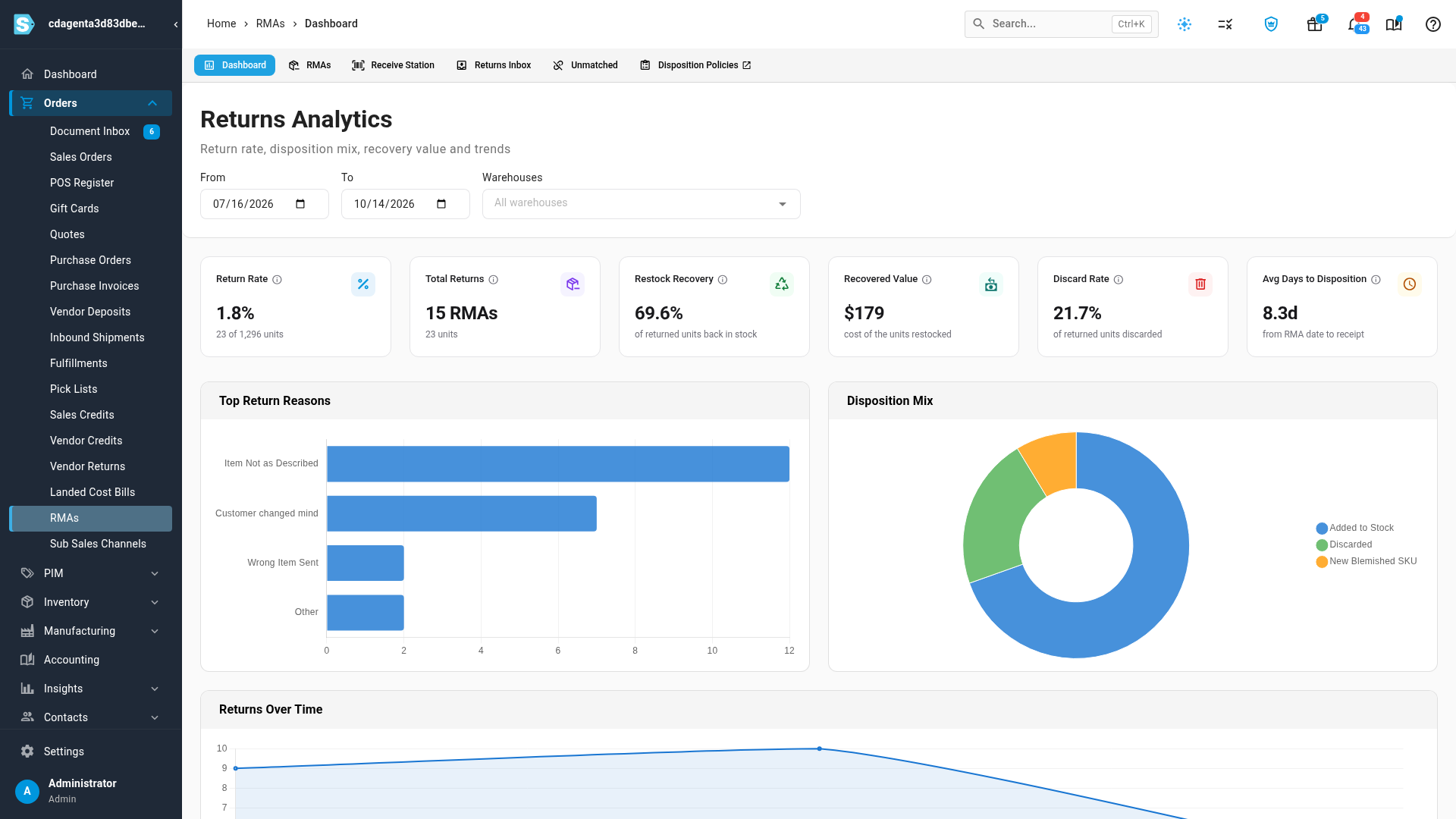Open the book documentation icon

click(x=1393, y=24)
